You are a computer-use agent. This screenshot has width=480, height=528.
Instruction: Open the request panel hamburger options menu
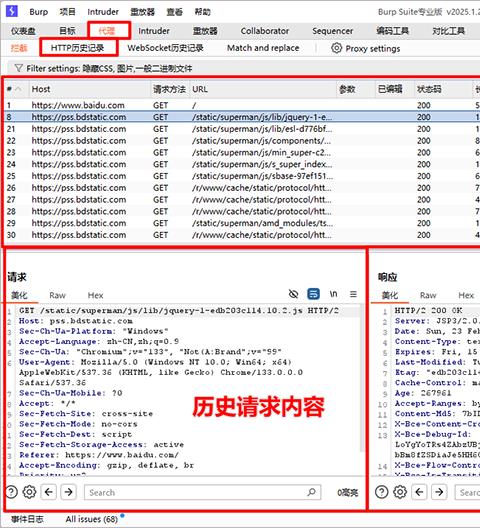pos(353,294)
